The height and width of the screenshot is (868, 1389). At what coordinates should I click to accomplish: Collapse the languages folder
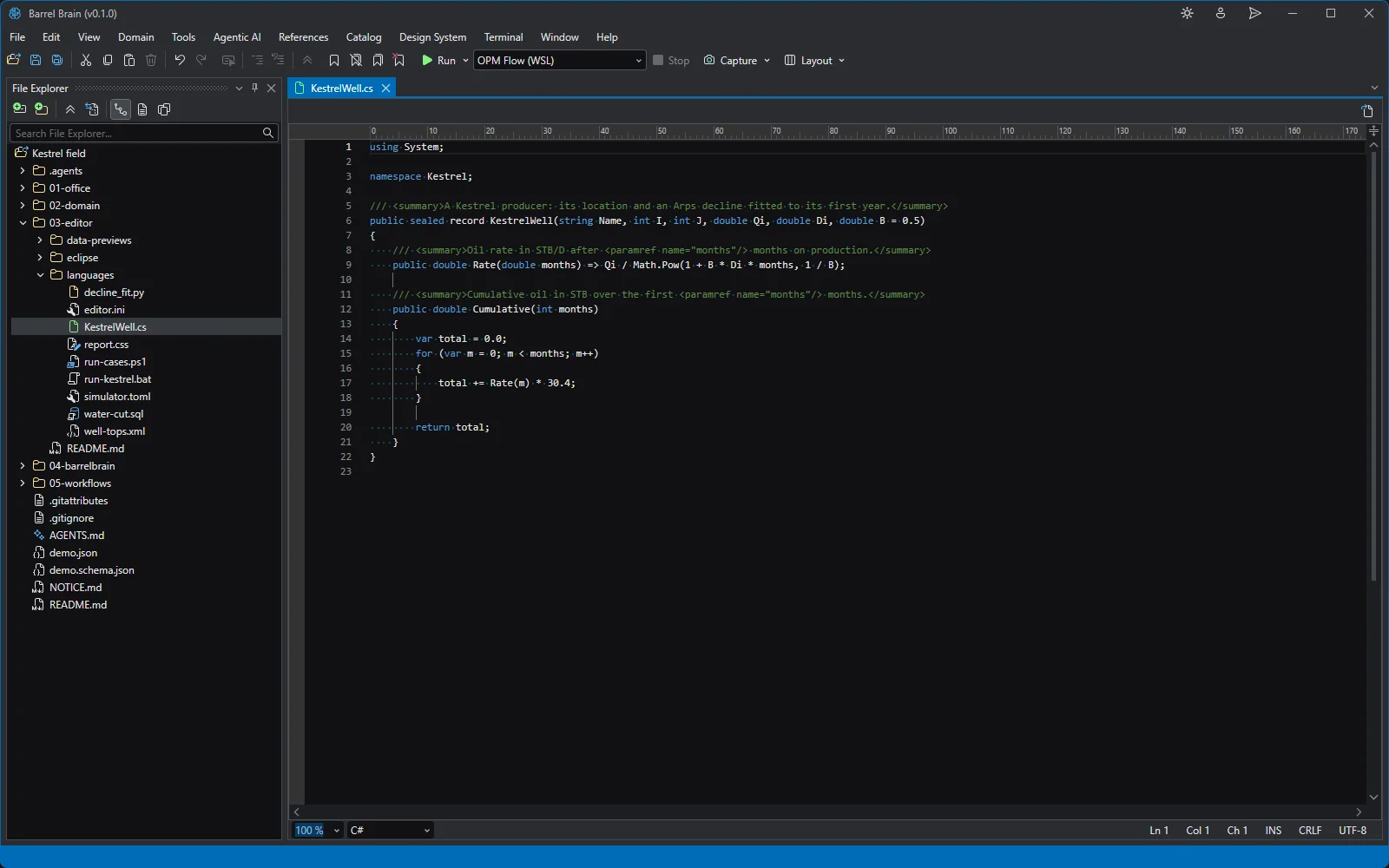coord(40,275)
